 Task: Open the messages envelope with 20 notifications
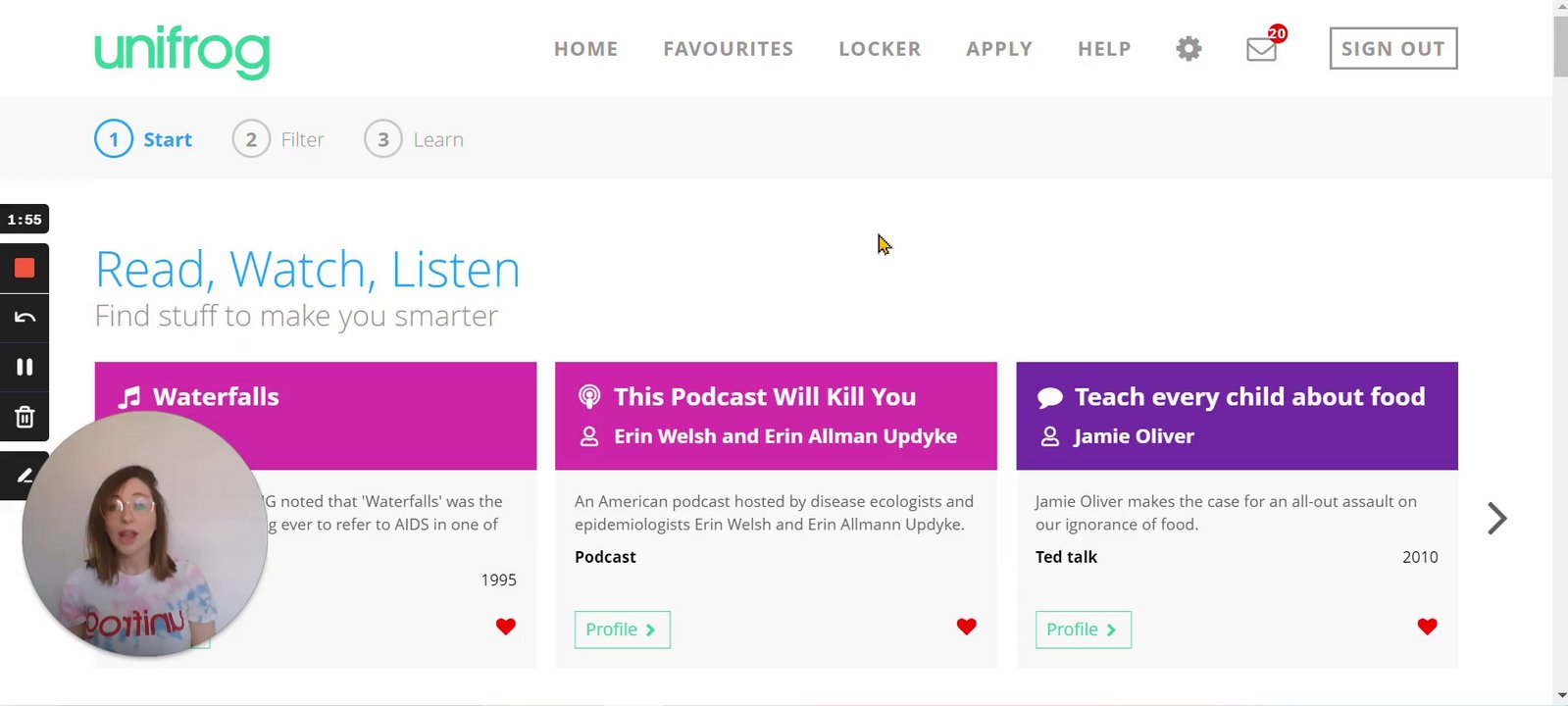1262,49
